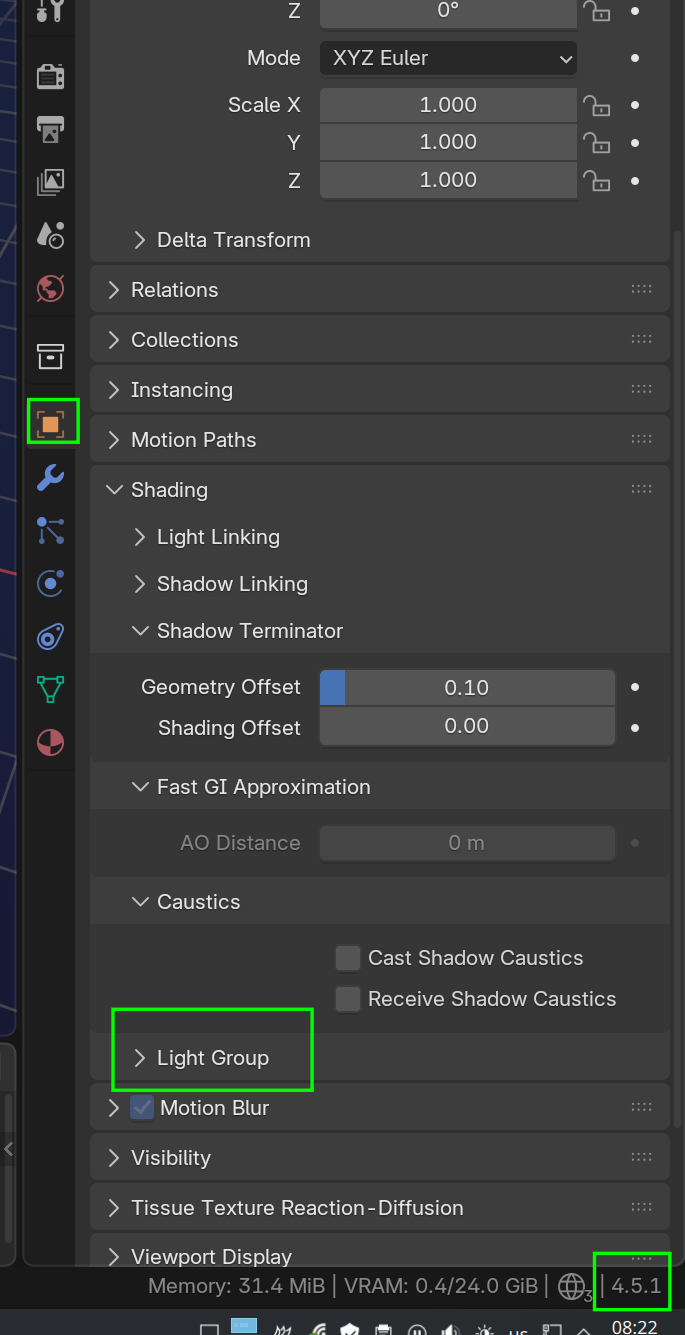
Task: Open the Render properties tab
Action: 50,76
